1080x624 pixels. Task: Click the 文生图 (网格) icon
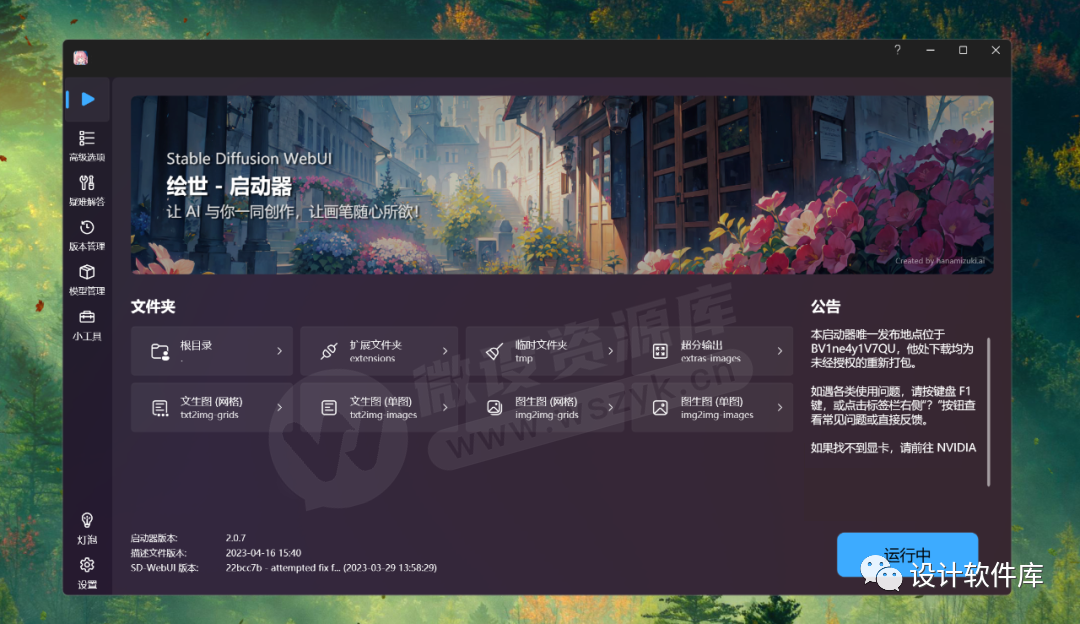tap(160, 408)
